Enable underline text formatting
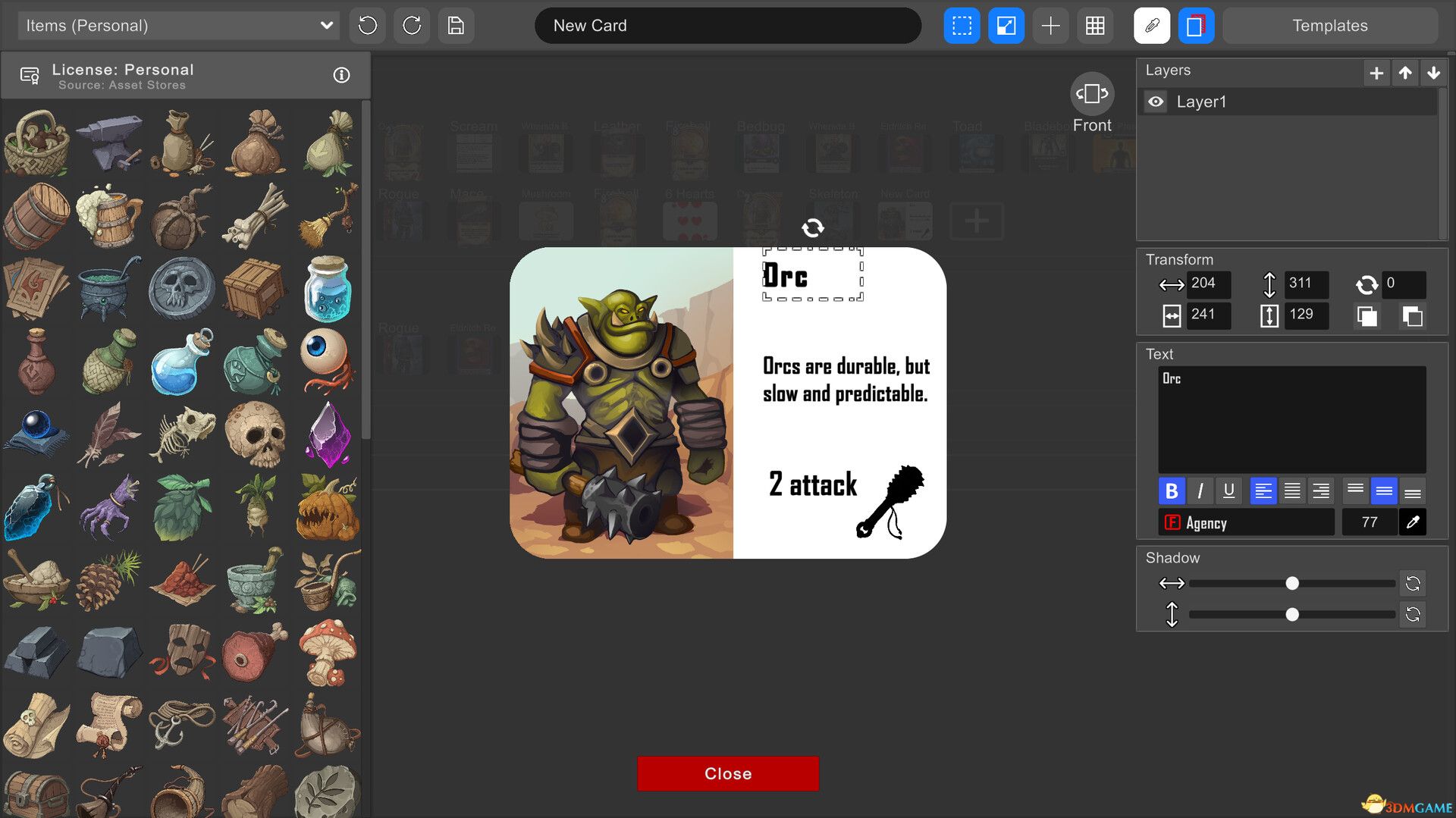Image resolution: width=1456 pixels, height=818 pixels. (1228, 490)
